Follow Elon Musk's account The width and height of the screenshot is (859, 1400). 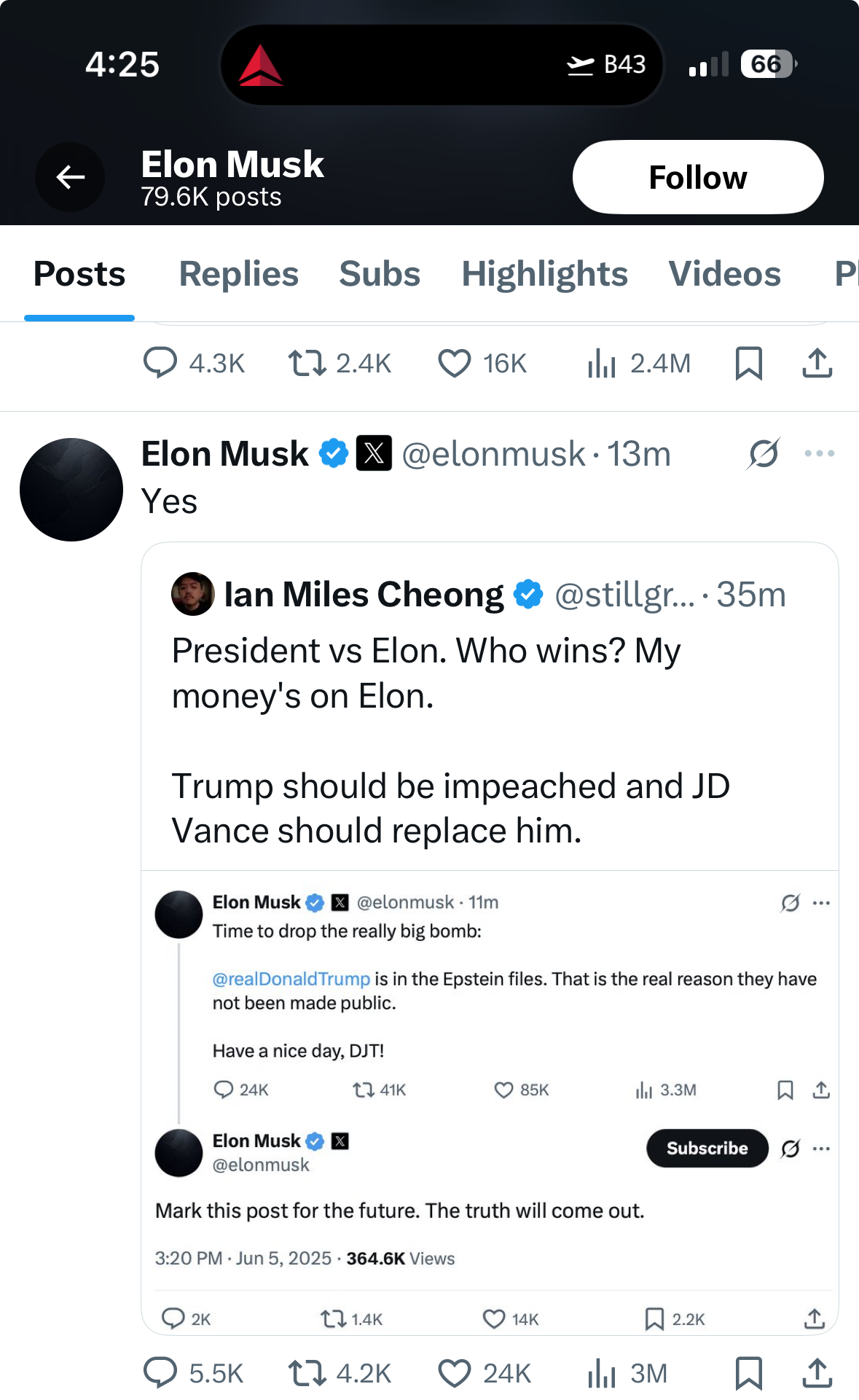(x=698, y=177)
